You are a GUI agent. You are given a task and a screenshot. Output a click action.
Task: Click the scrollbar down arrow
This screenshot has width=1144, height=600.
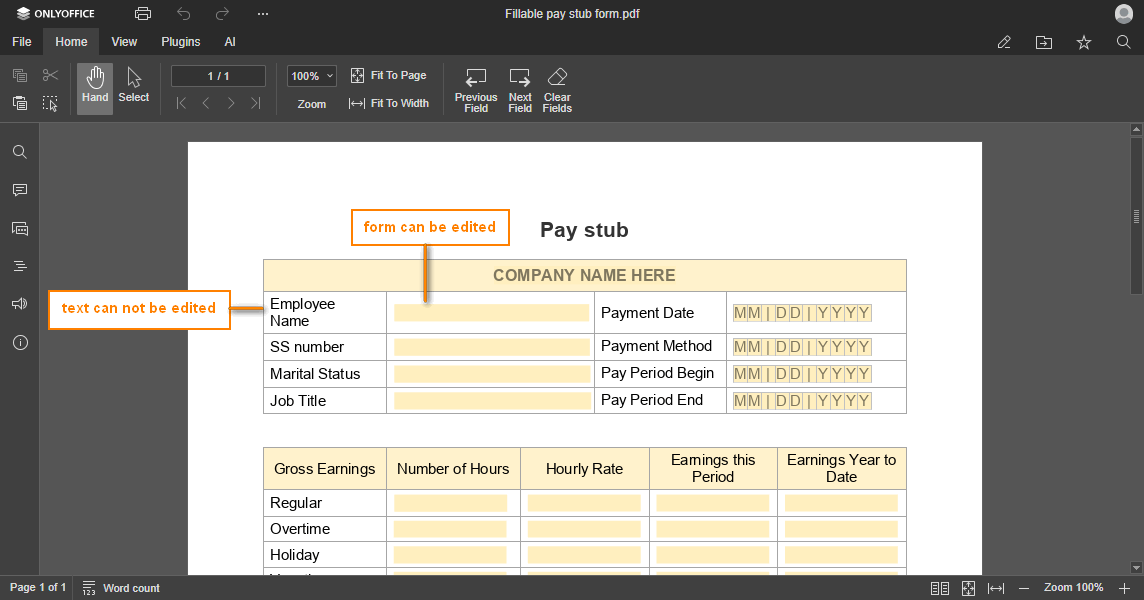1136,568
